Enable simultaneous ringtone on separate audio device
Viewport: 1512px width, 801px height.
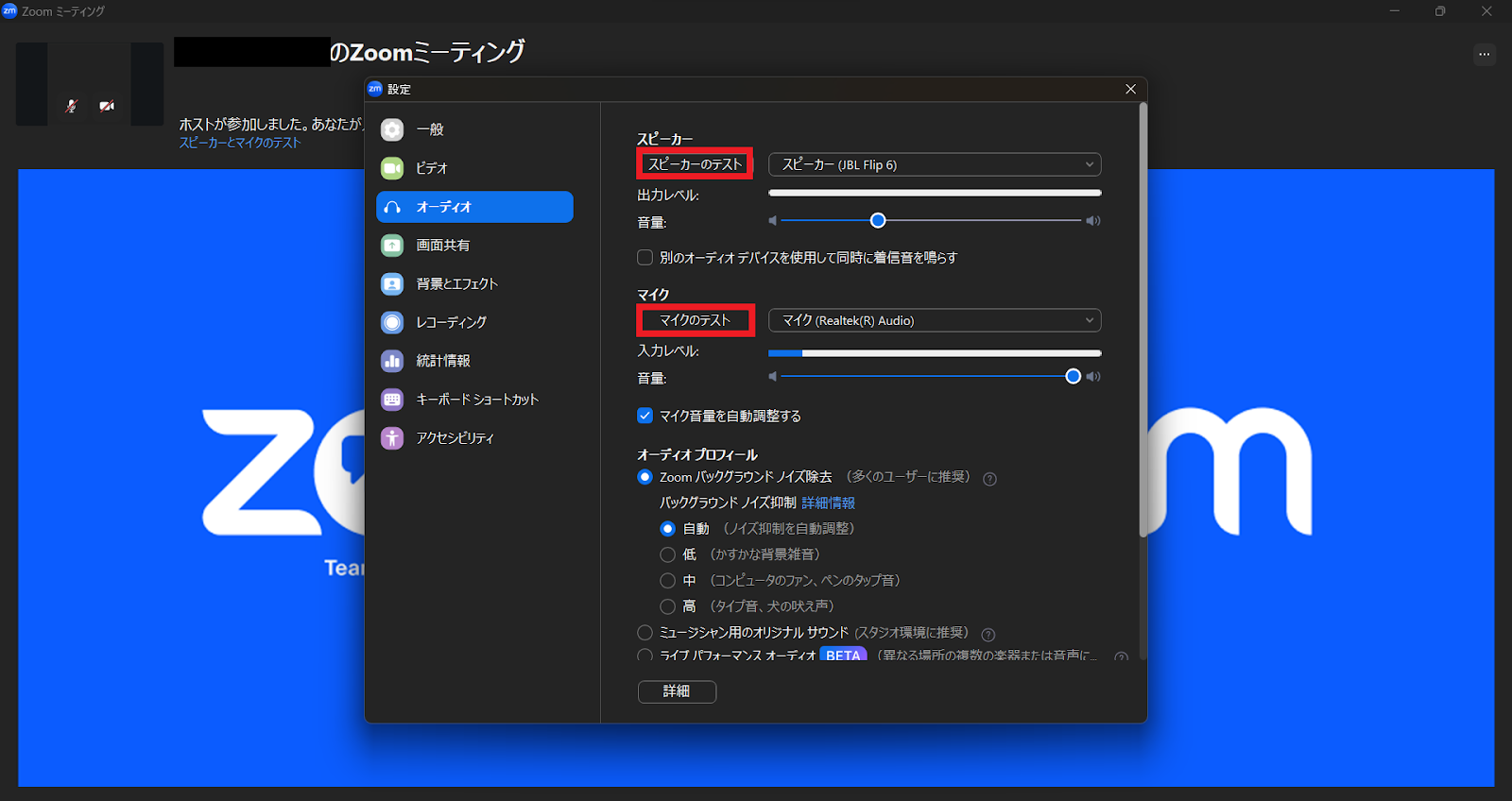click(645, 258)
